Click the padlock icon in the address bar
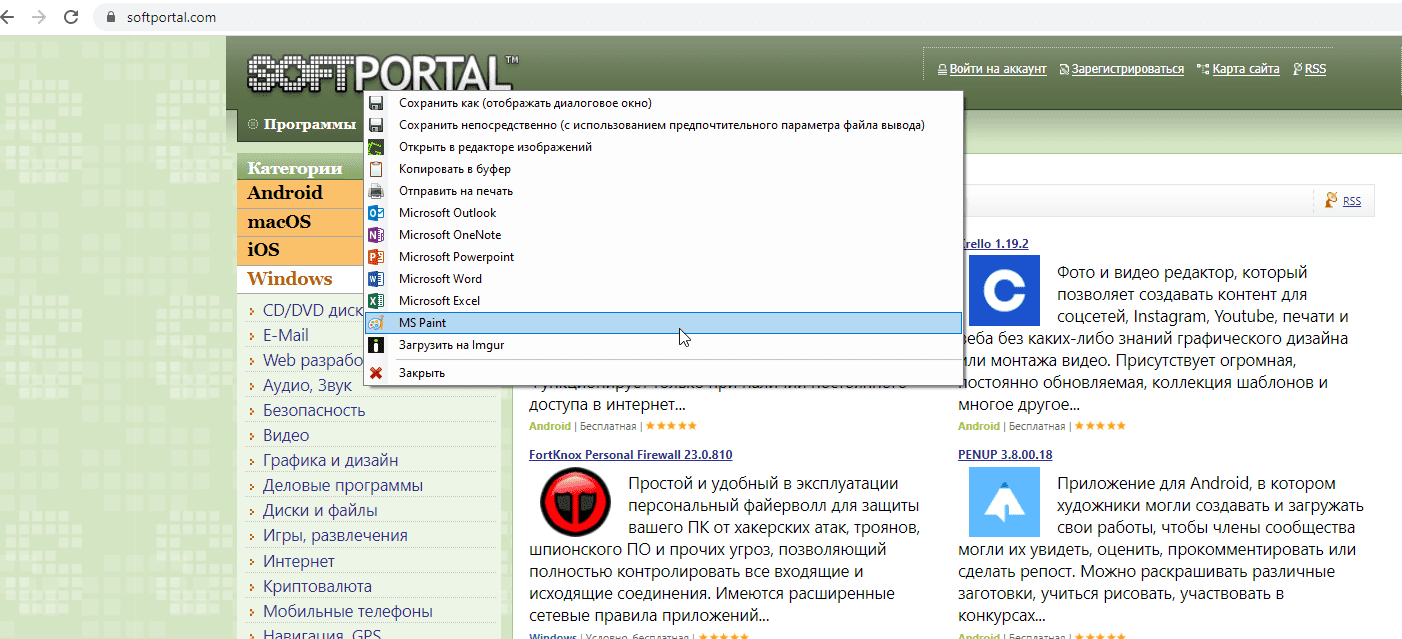1402x639 pixels. (111, 18)
